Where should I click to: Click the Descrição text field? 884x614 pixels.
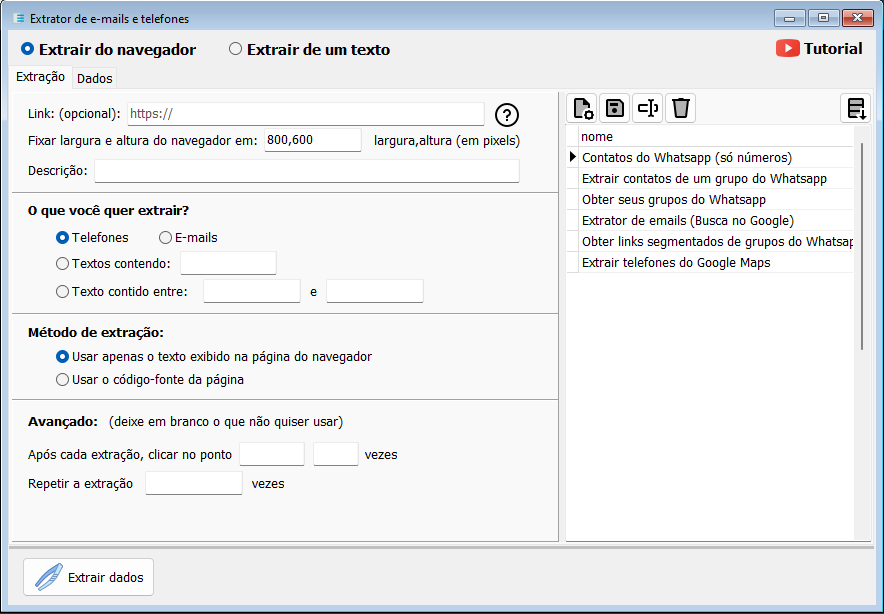tap(307, 171)
